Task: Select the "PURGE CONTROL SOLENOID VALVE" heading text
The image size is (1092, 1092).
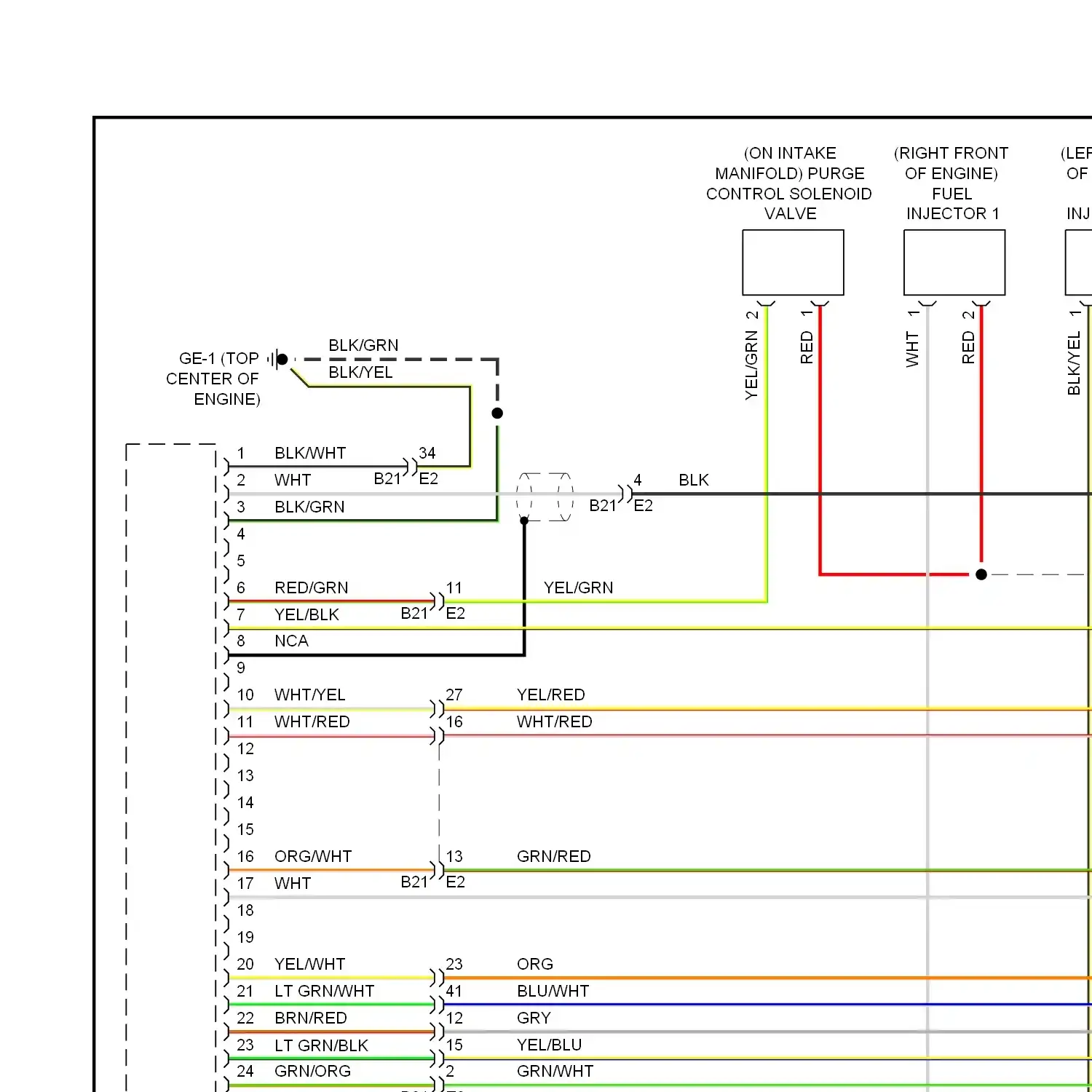Action: click(x=789, y=183)
